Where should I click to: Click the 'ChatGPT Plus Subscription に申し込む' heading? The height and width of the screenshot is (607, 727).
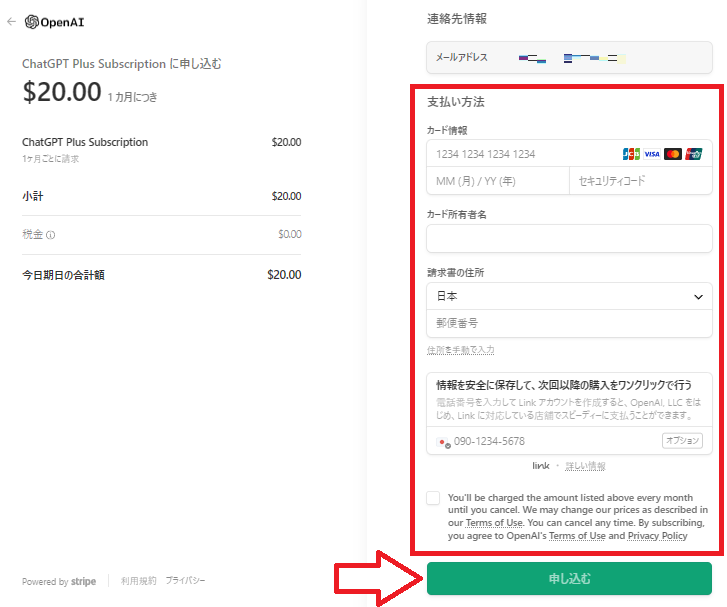tap(122, 64)
